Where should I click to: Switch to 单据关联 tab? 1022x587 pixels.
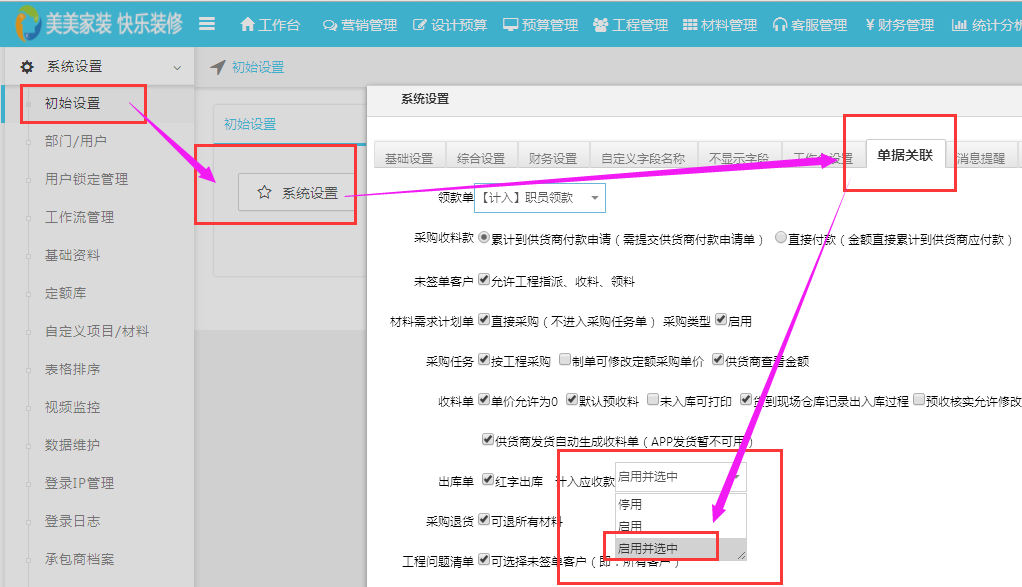coord(904,155)
